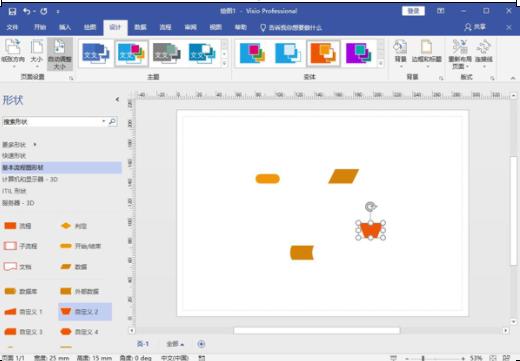Select the parallelogram data shape on canvas
Viewport: 520px width, 361px height.
click(x=343, y=176)
